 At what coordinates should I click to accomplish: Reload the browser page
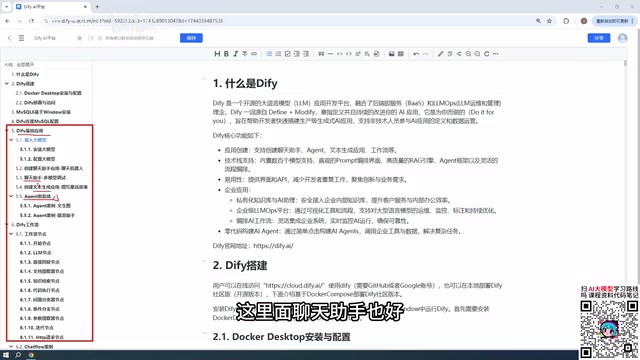click(31, 21)
